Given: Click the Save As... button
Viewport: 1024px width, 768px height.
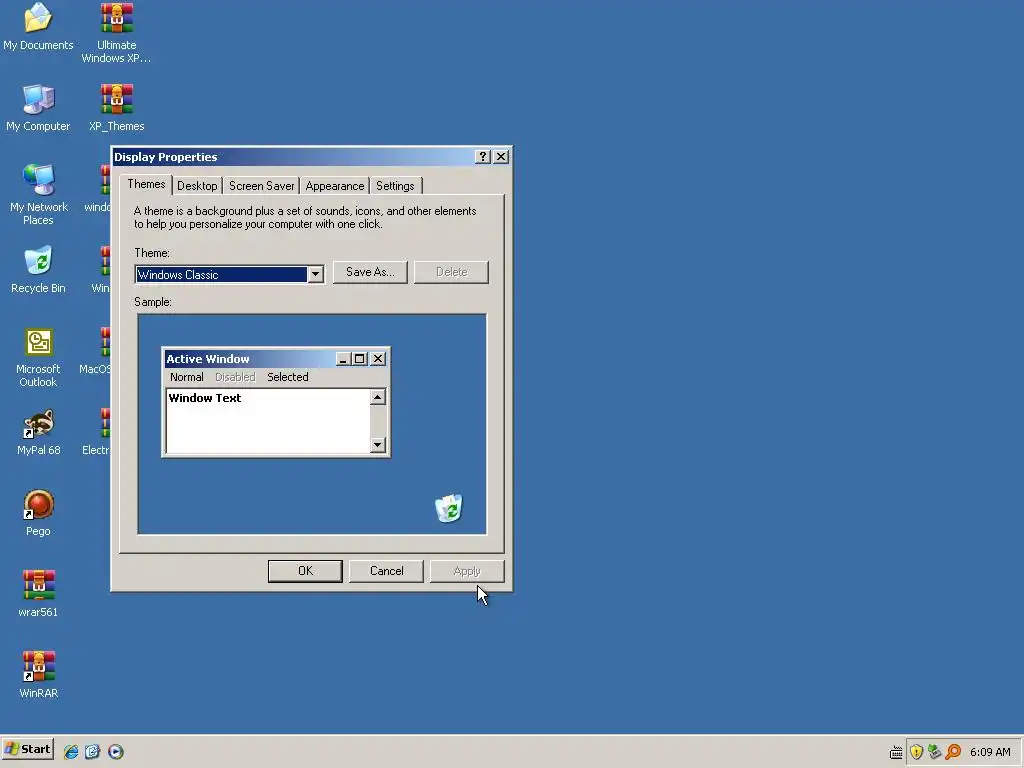Looking at the screenshot, I should coord(370,272).
